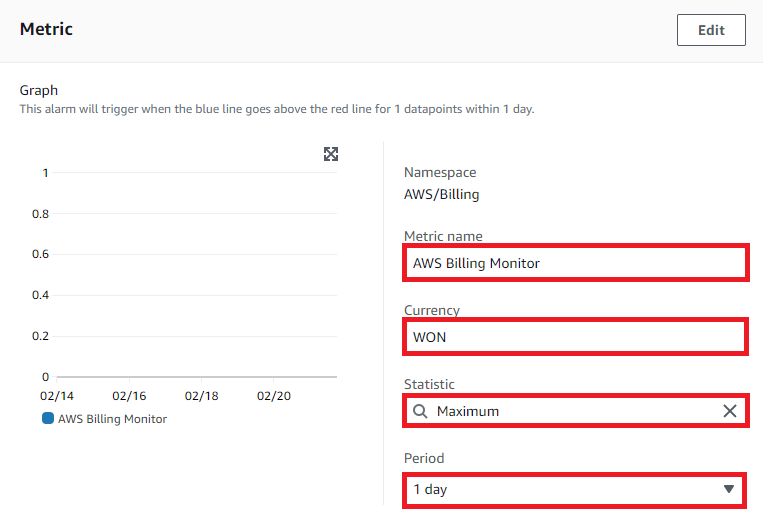This screenshot has width=763, height=523.
Task: Click the Metric section heading
Action: point(46,29)
